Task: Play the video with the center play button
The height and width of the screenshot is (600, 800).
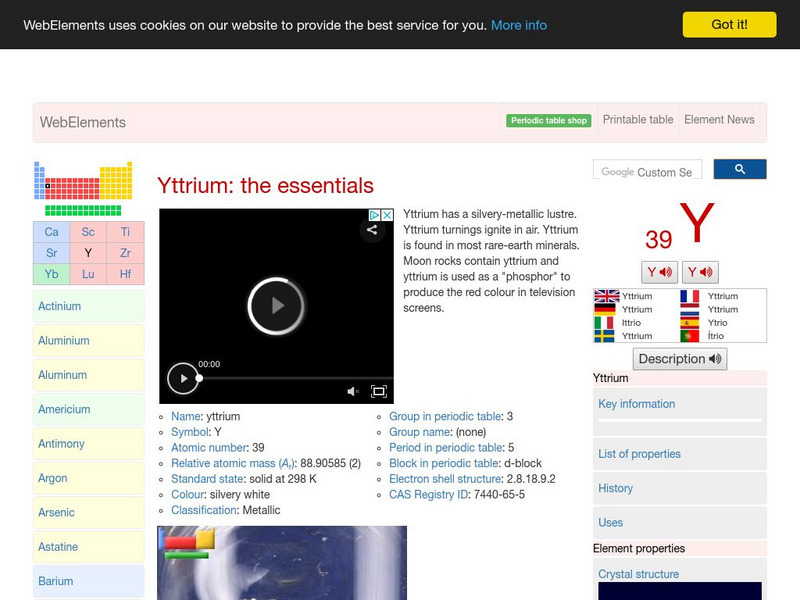Action: tap(276, 306)
